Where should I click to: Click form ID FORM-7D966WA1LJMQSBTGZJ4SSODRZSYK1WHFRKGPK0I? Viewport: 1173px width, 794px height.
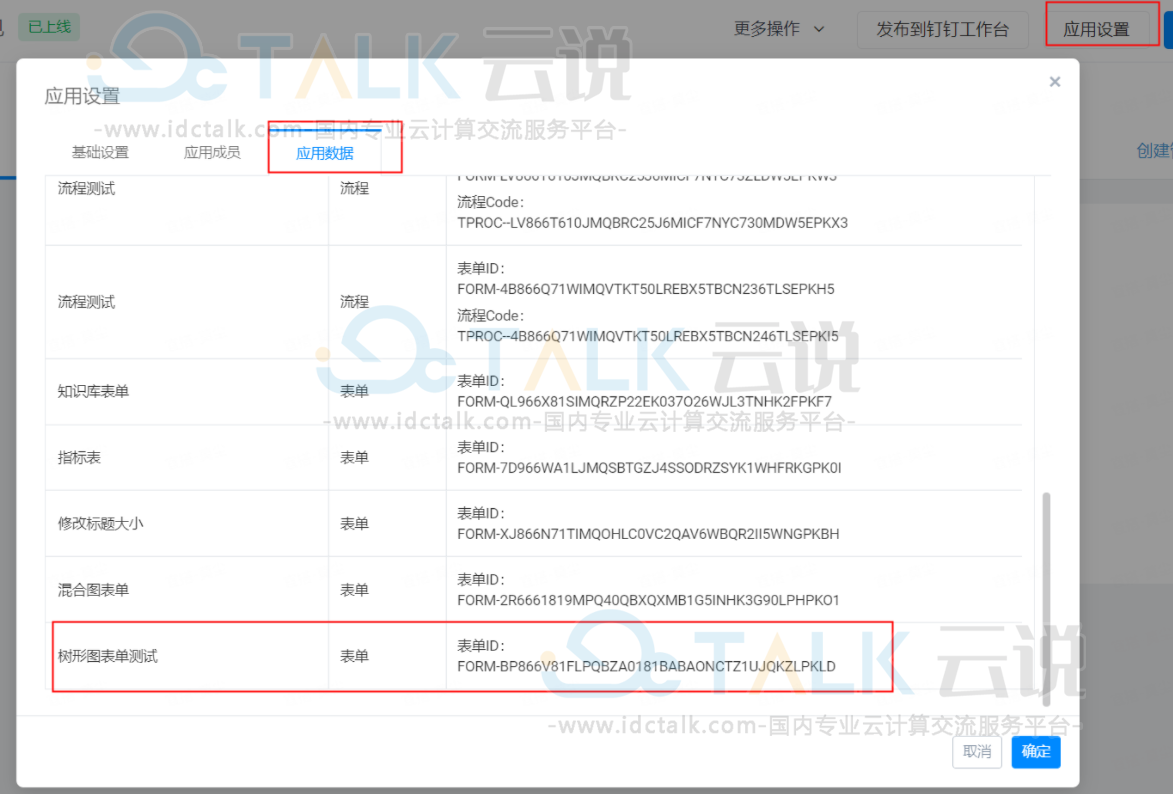pyautogui.click(x=649, y=468)
